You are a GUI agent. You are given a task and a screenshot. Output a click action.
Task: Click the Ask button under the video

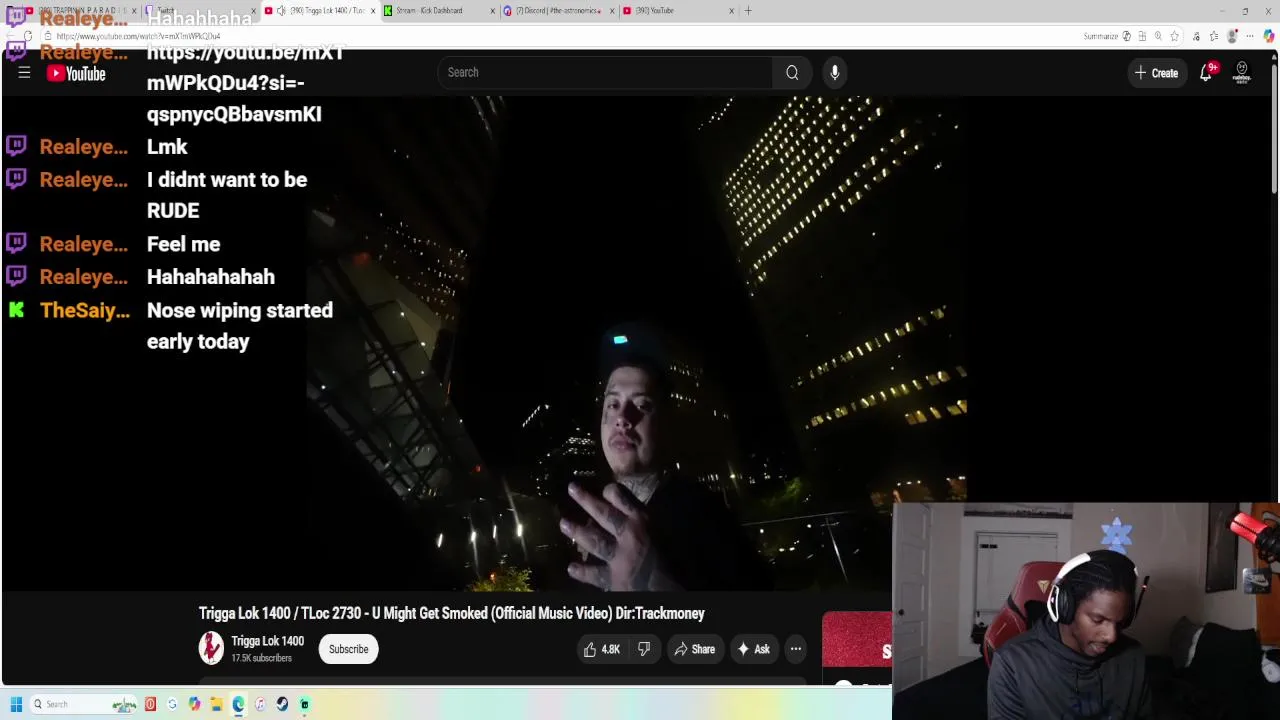point(753,649)
